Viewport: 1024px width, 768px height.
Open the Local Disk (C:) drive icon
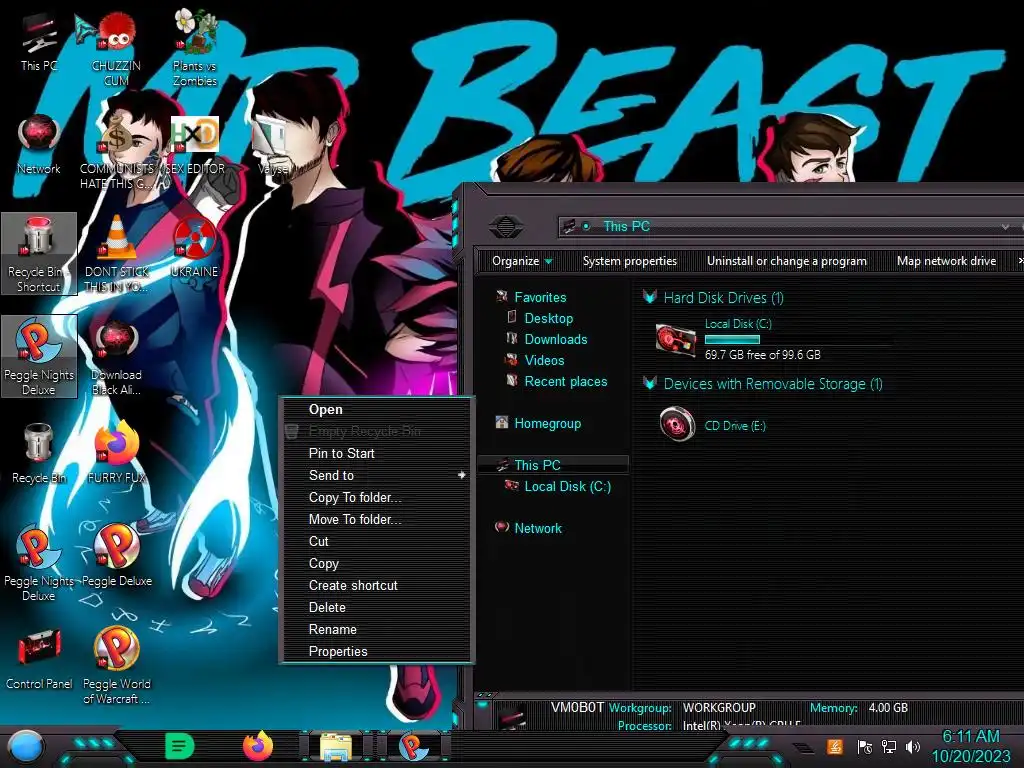click(676, 340)
